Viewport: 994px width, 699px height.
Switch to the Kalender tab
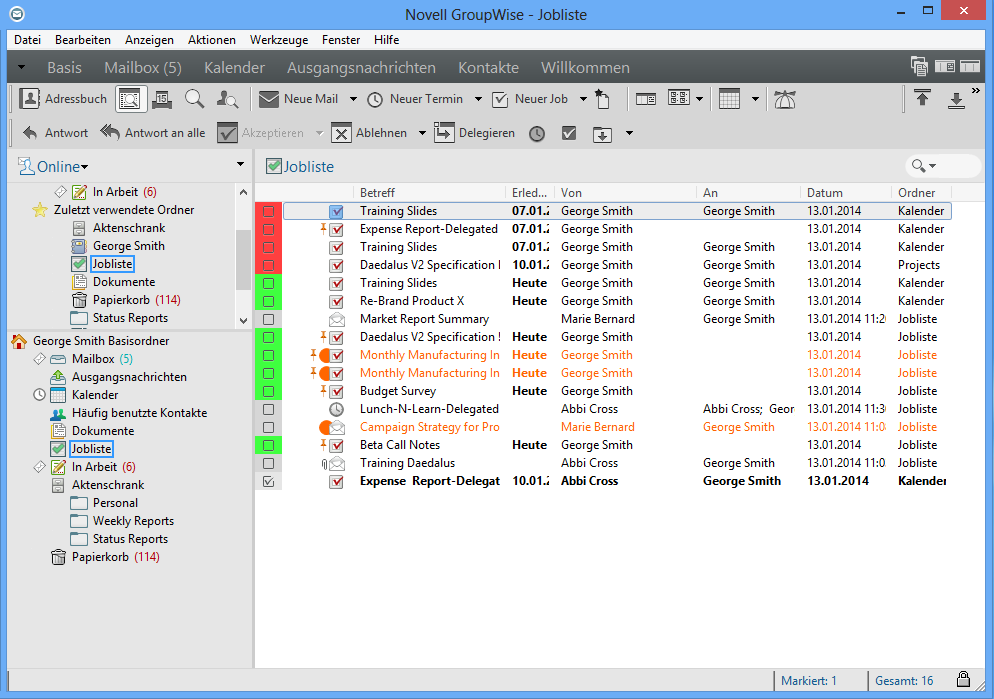click(x=235, y=67)
